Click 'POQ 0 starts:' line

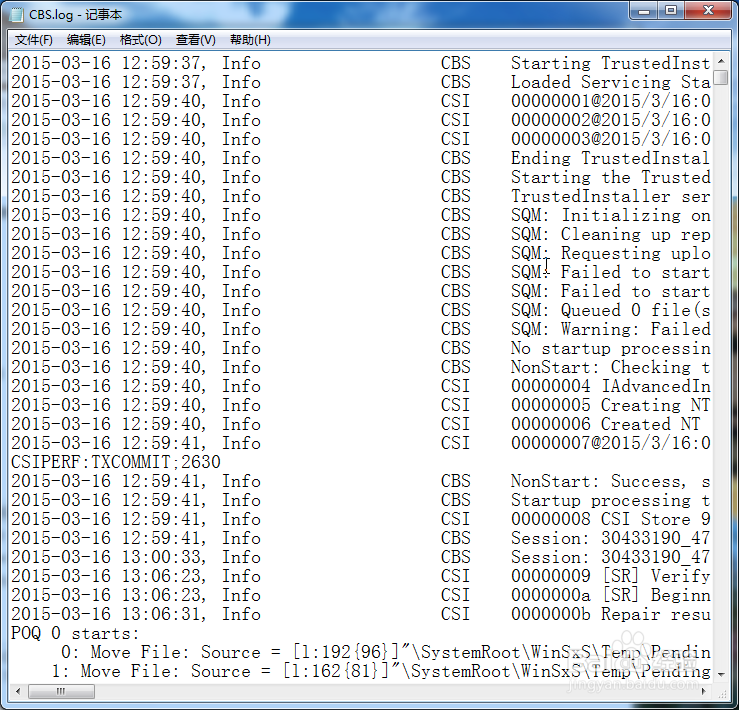75,633
